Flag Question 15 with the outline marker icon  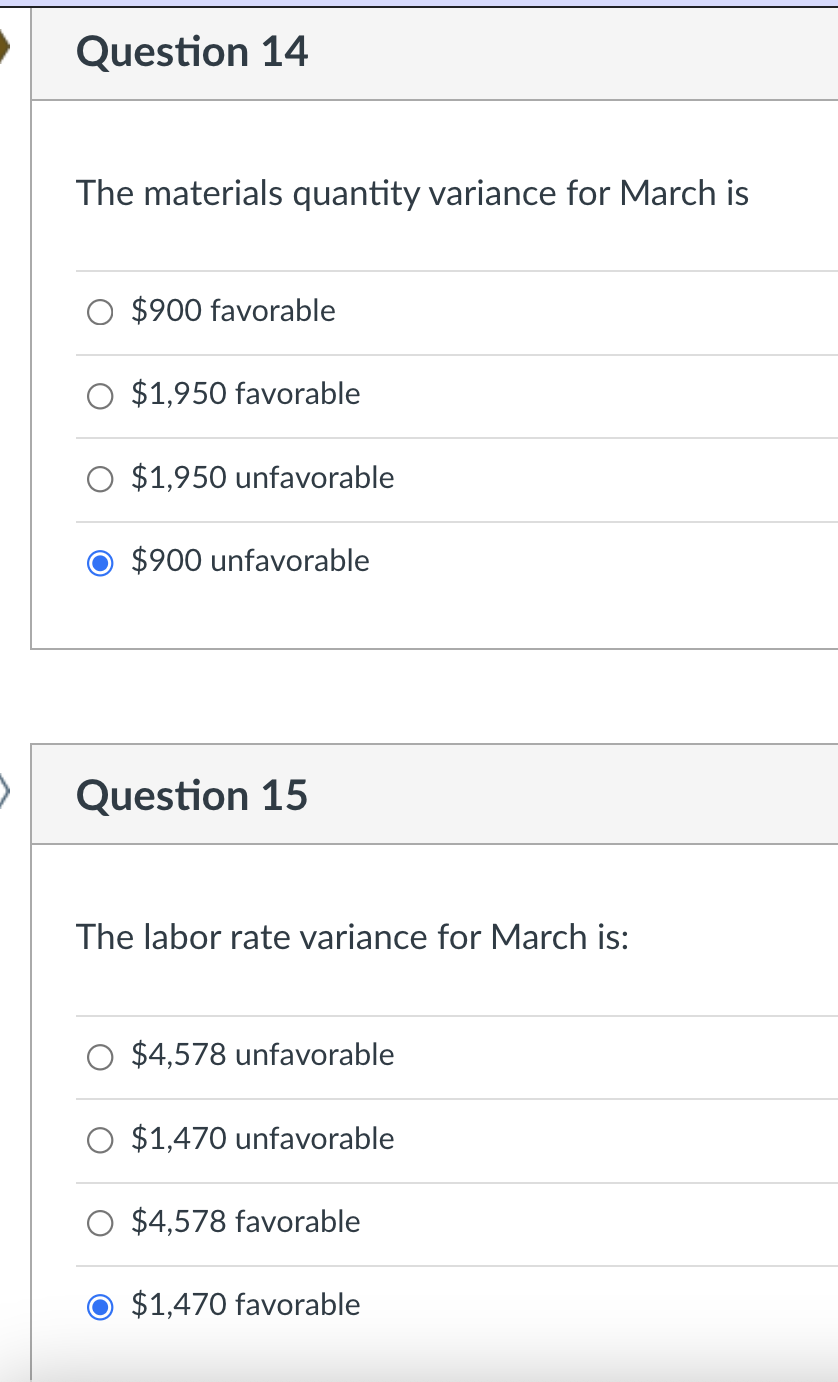click(6, 793)
